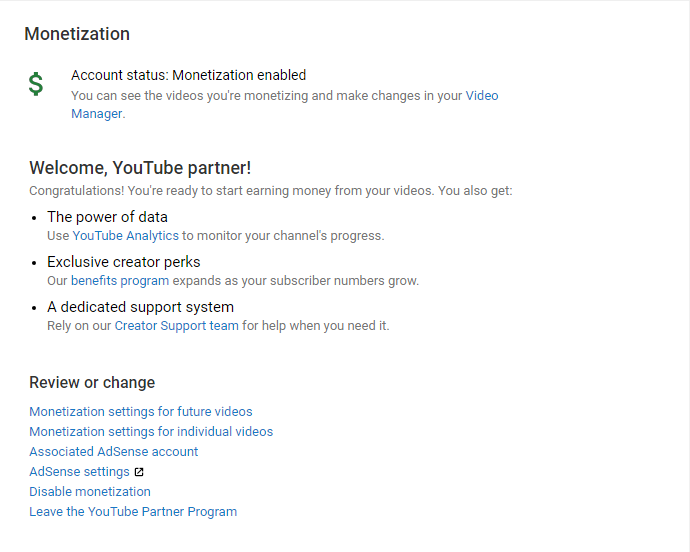The width and height of the screenshot is (690, 552).
Task: Click the 'Congratulations! You're ready' sentence
Action: (x=271, y=191)
